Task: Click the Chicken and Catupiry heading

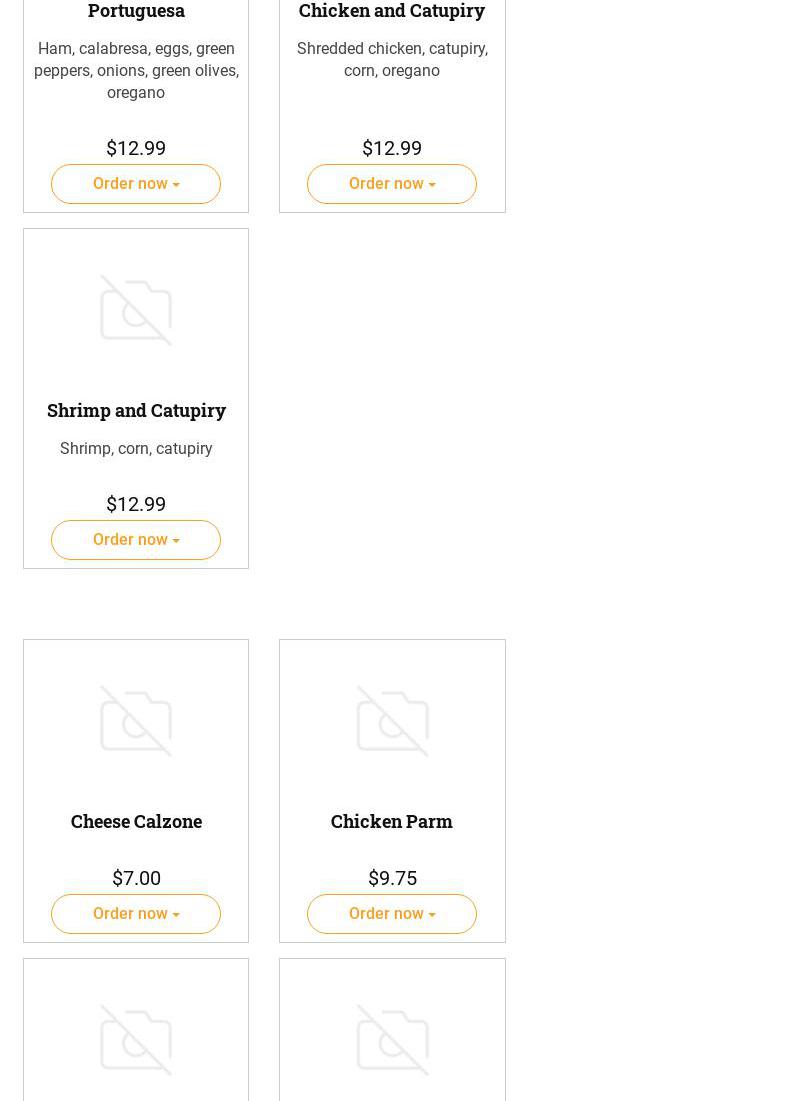Action: coord(392,11)
